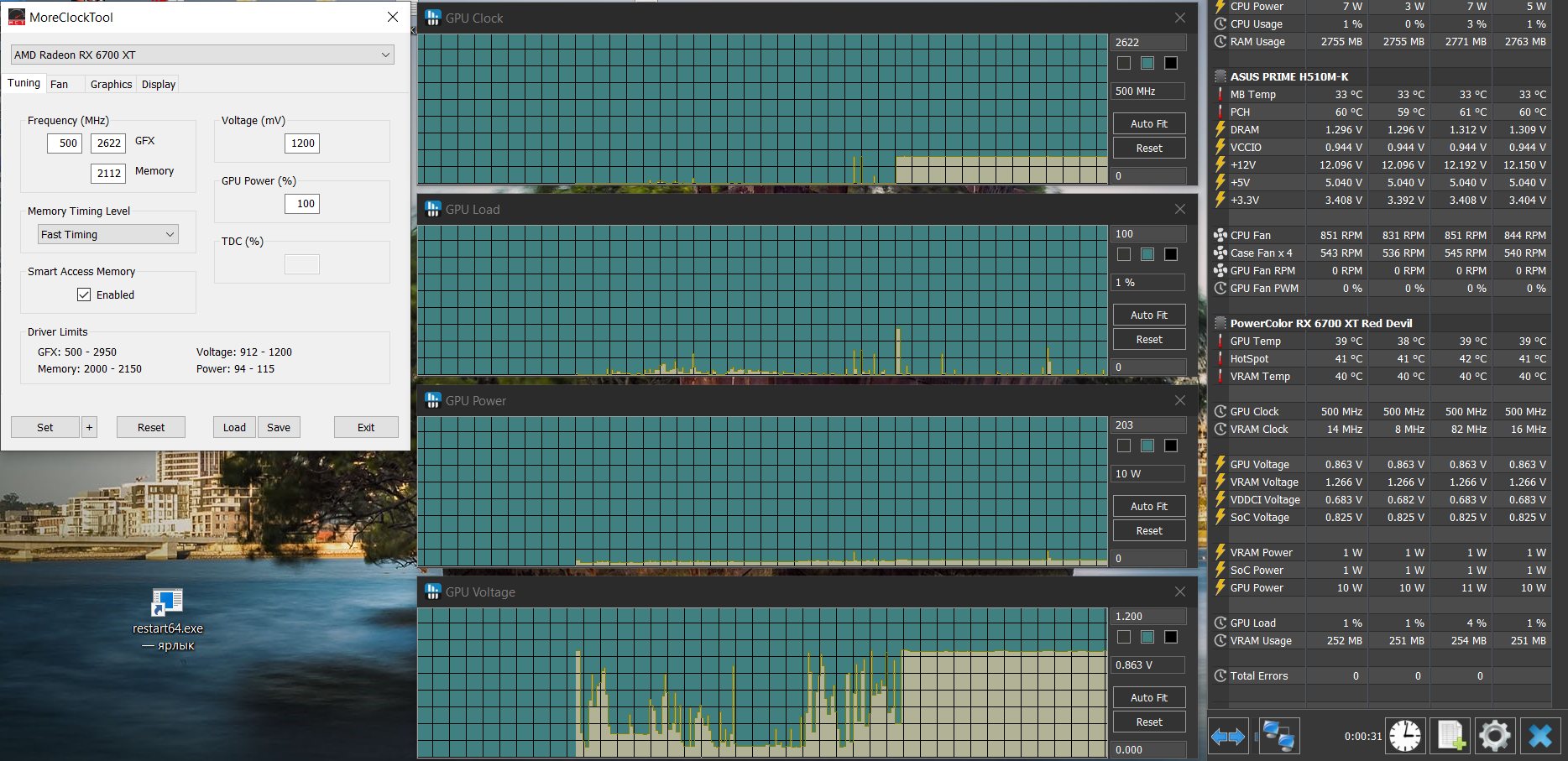Click the fan icon beside Case Fan x 4
The image size is (1568, 761).
point(1220,253)
